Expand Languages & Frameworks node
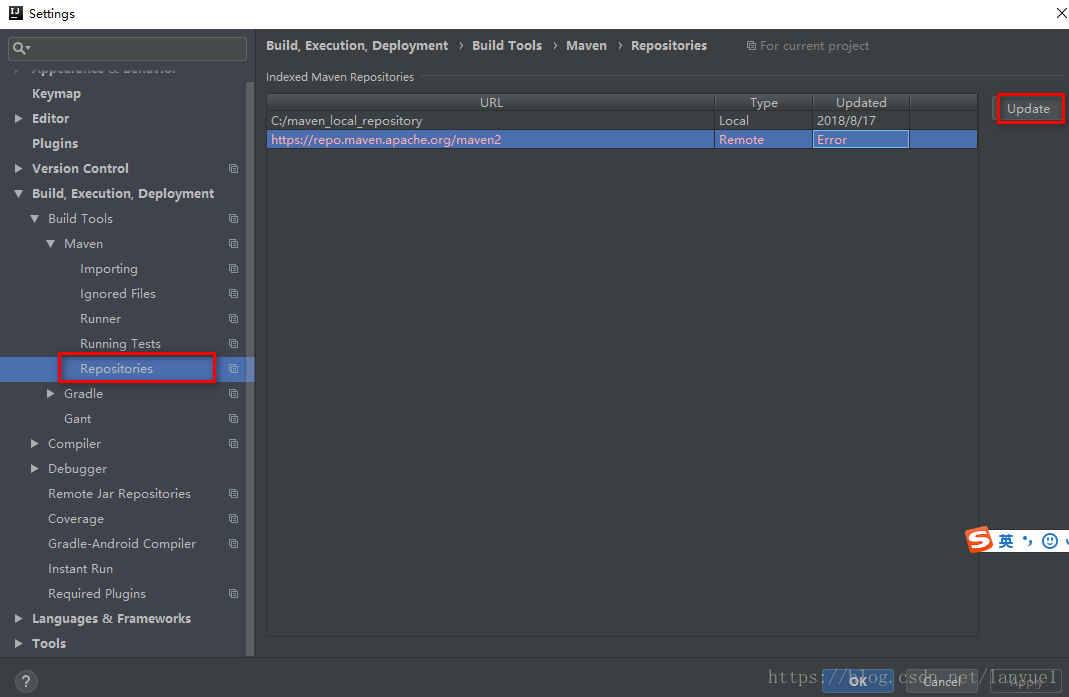The image size is (1069, 697). pyautogui.click(x=18, y=619)
